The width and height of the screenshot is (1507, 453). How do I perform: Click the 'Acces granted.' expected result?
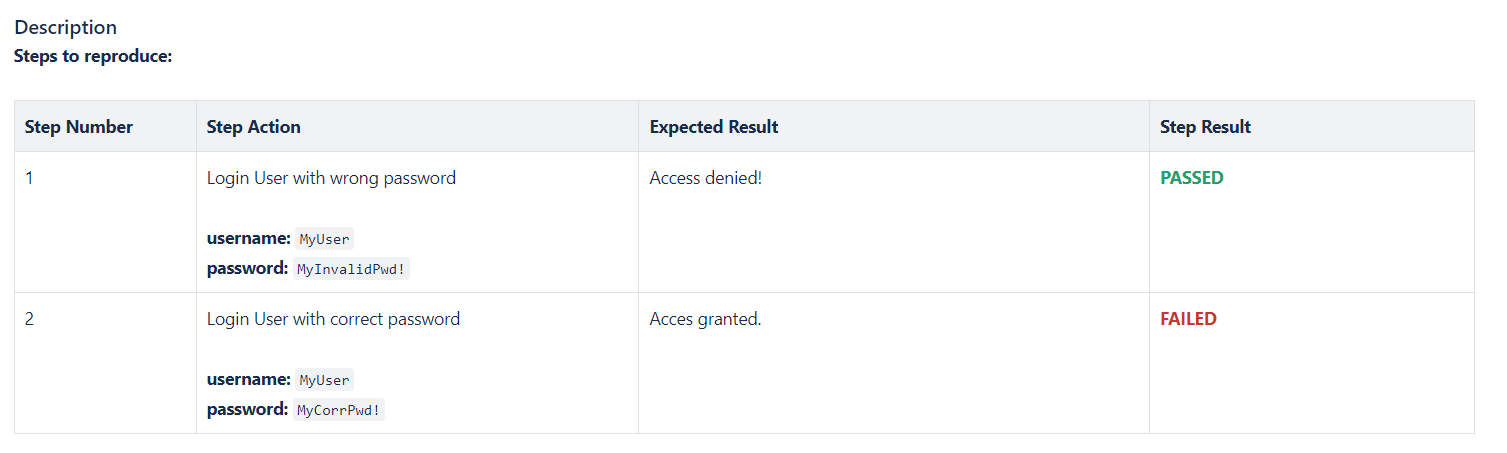705,319
